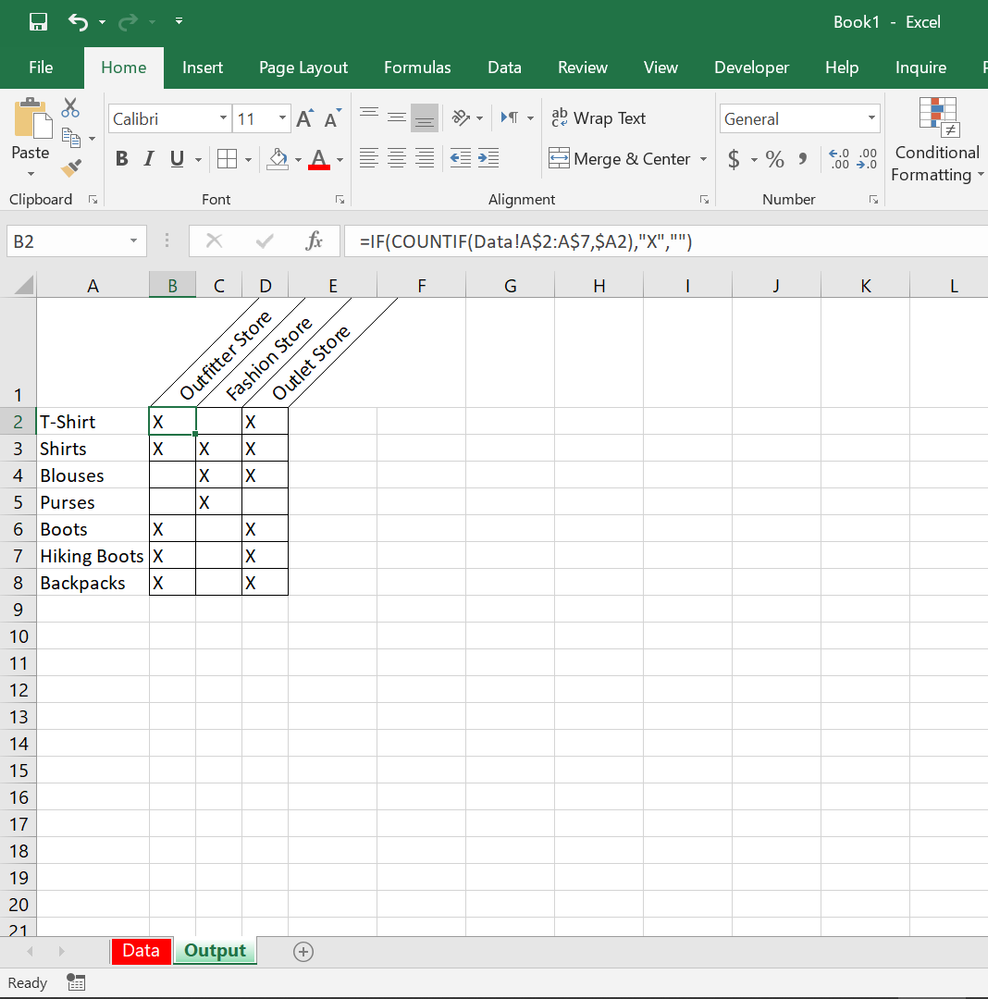The height and width of the screenshot is (999, 988).
Task: Click the macro recording status bar icon
Action: (x=76, y=982)
